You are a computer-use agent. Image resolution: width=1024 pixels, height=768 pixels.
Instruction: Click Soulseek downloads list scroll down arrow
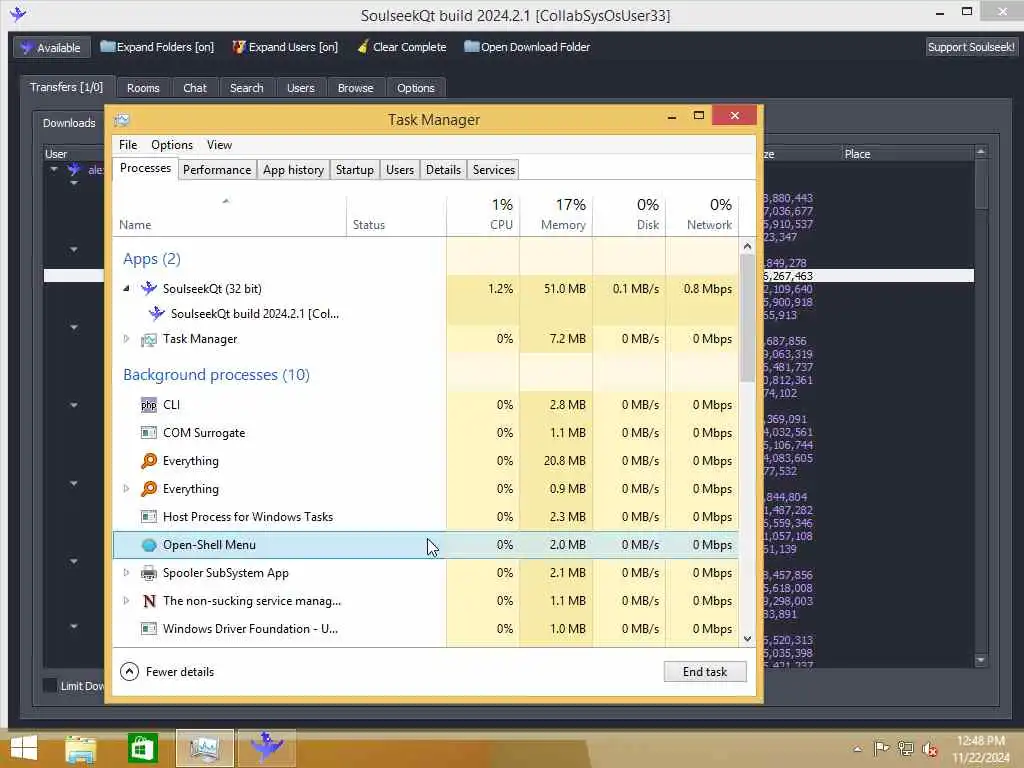pyautogui.click(x=980, y=660)
